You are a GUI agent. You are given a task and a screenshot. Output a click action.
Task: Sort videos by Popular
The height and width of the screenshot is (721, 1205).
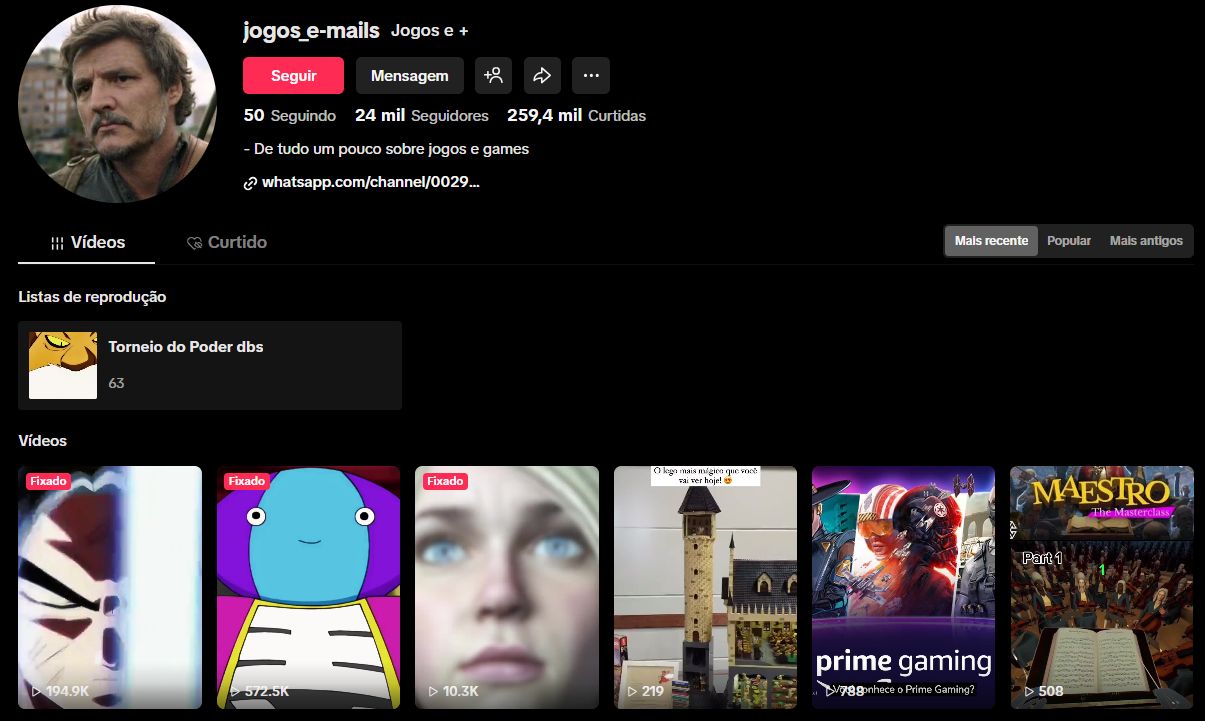coord(1069,241)
